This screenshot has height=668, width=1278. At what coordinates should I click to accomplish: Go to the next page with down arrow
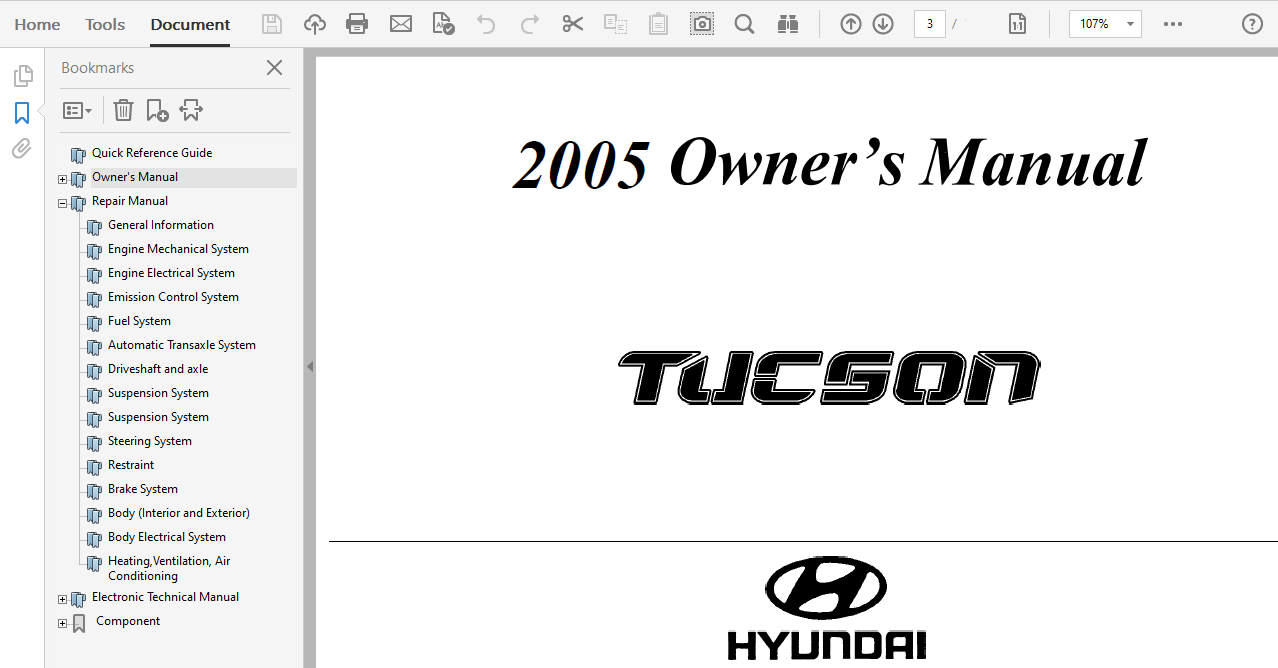883,23
